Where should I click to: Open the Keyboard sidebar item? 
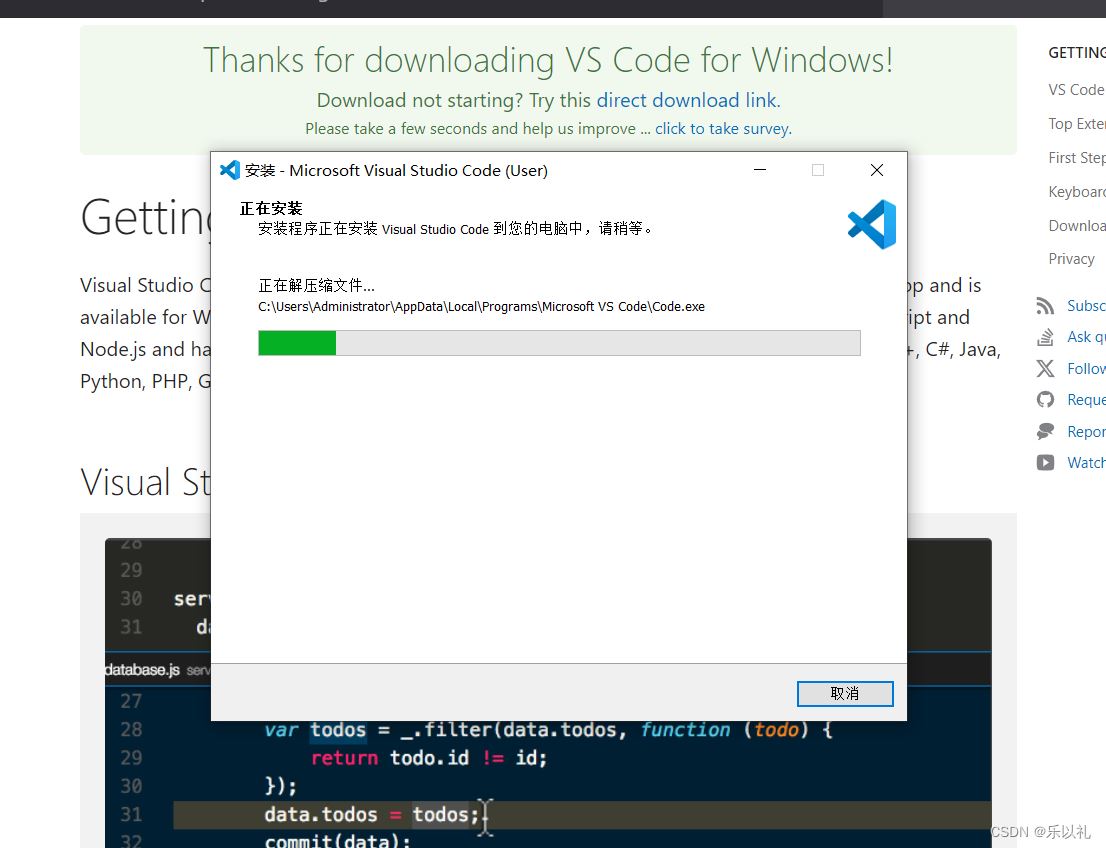click(1076, 191)
